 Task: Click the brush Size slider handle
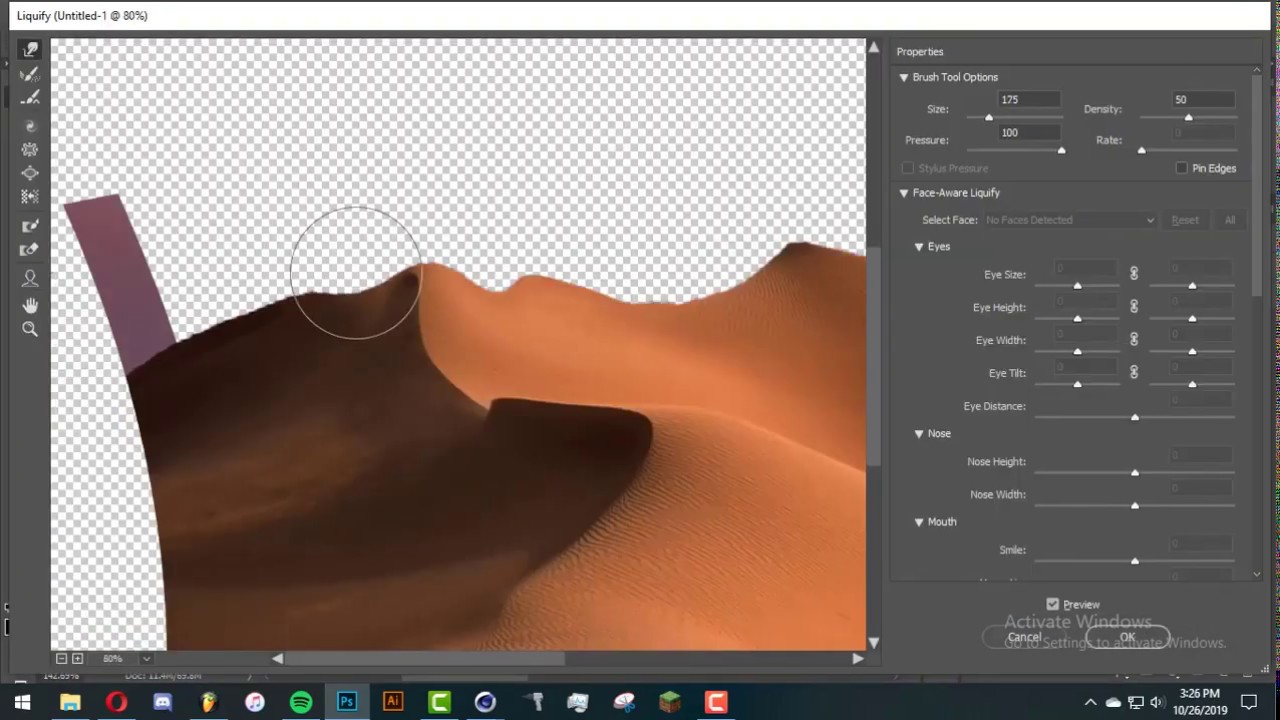pyautogui.click(x=989, y=118)
